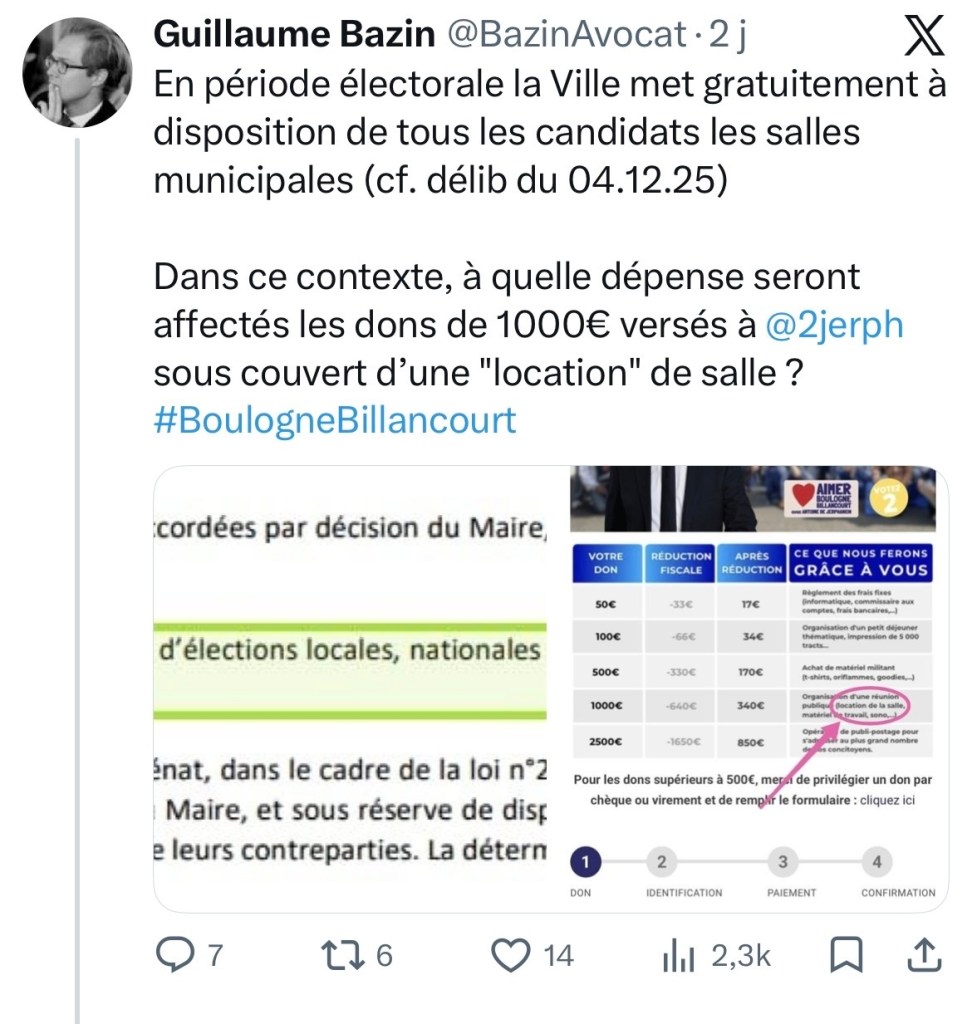Open the @2jerph mention link
This screenshot has width=972, height=1024.
836,326
